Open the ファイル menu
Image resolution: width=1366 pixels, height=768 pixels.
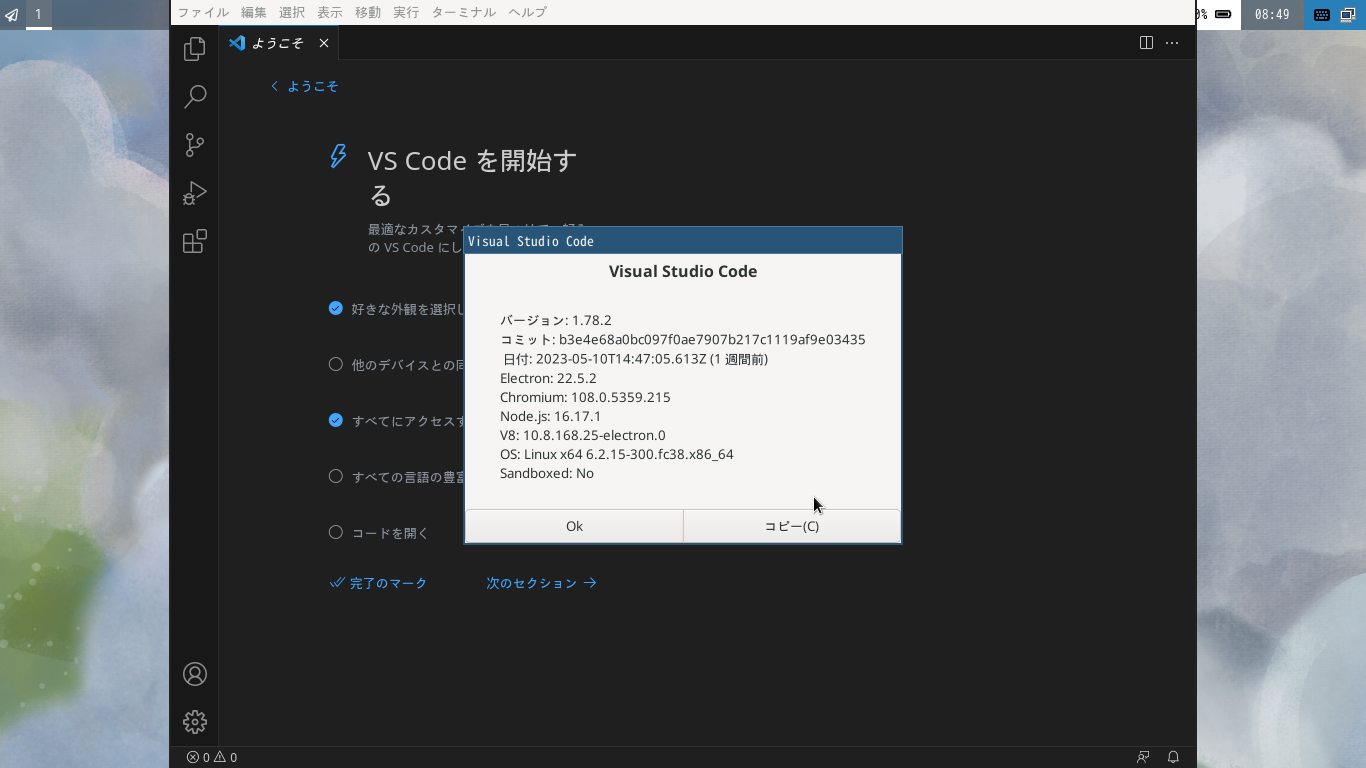203,12
